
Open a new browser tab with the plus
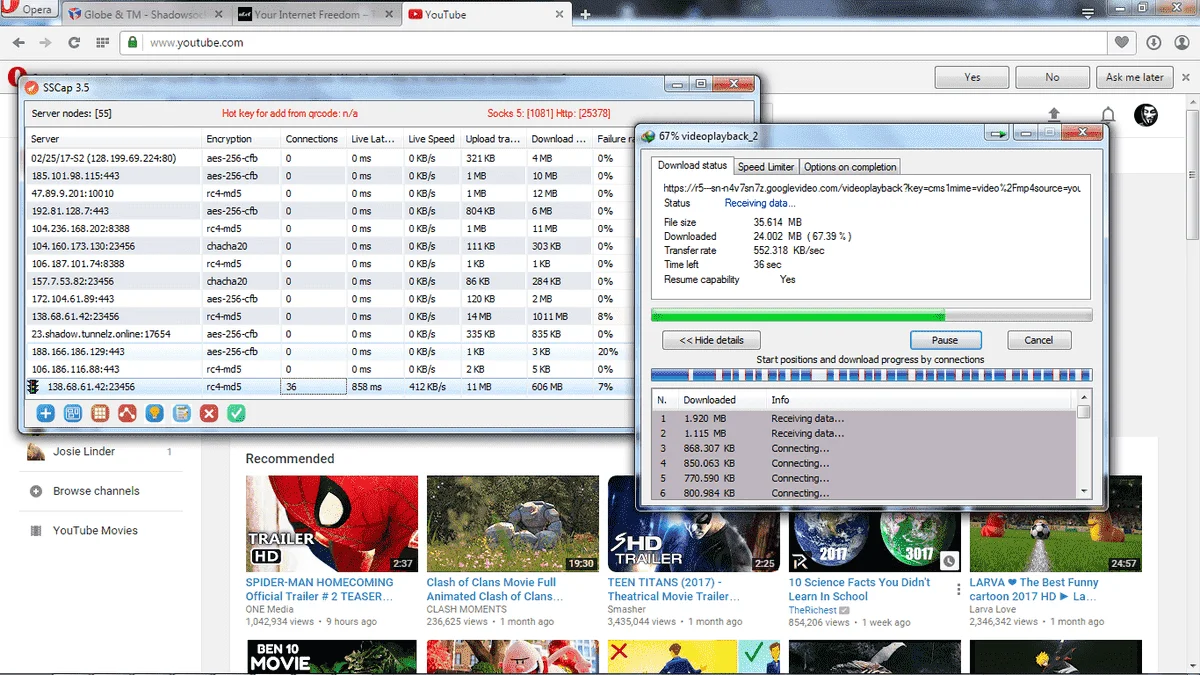click(586, 14)
